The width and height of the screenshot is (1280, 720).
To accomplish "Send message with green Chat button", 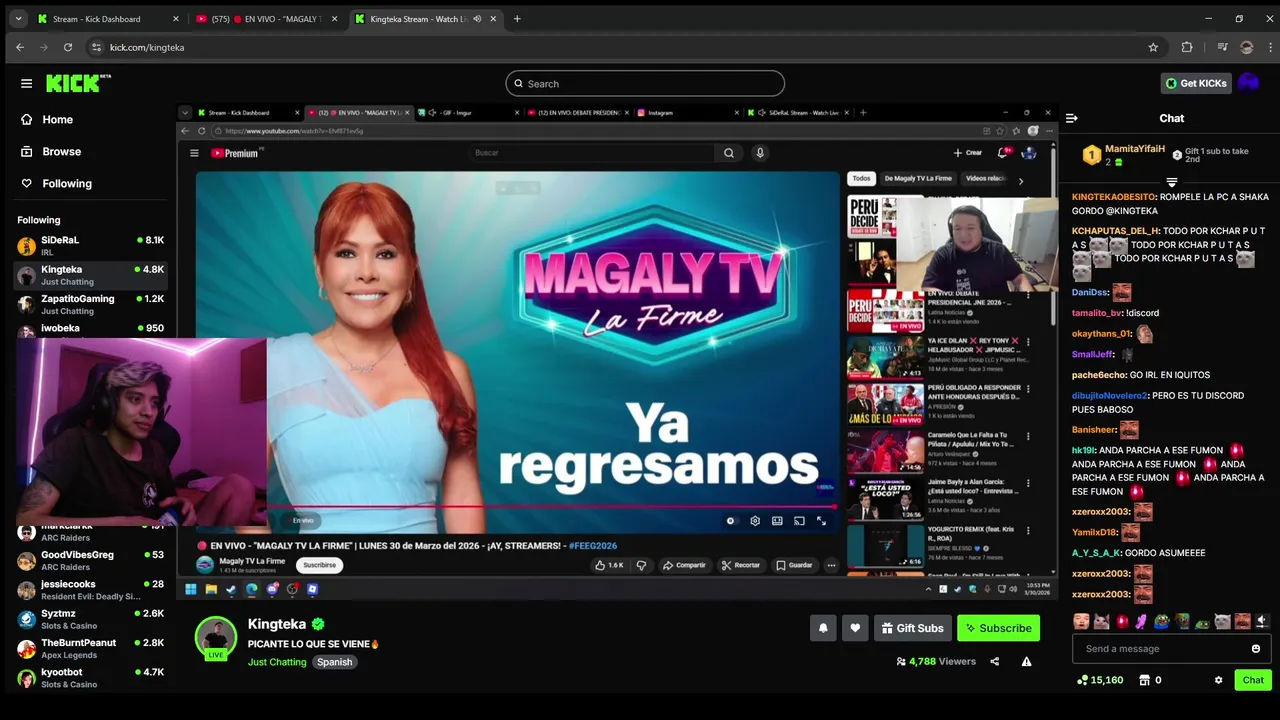I will (x=1253, y=680).
